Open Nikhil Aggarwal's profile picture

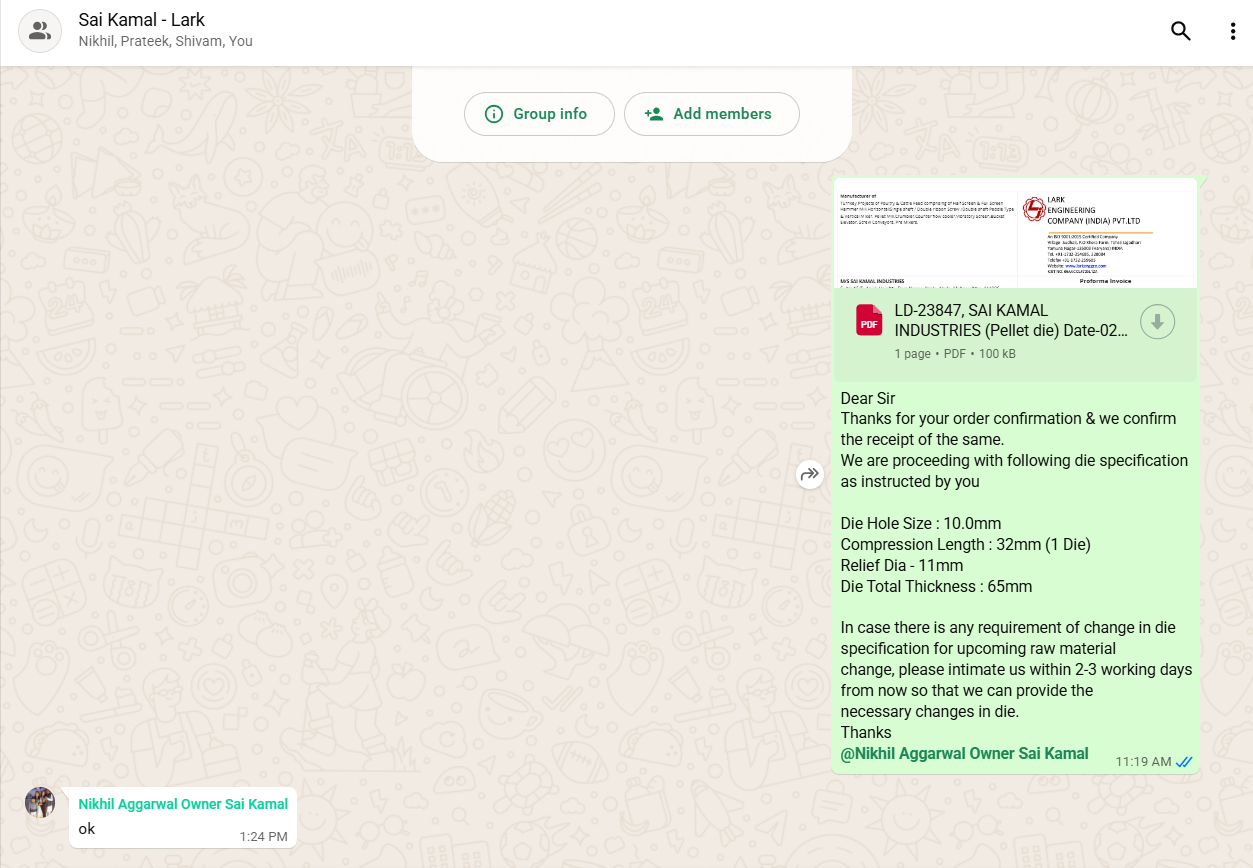point(40,803)
